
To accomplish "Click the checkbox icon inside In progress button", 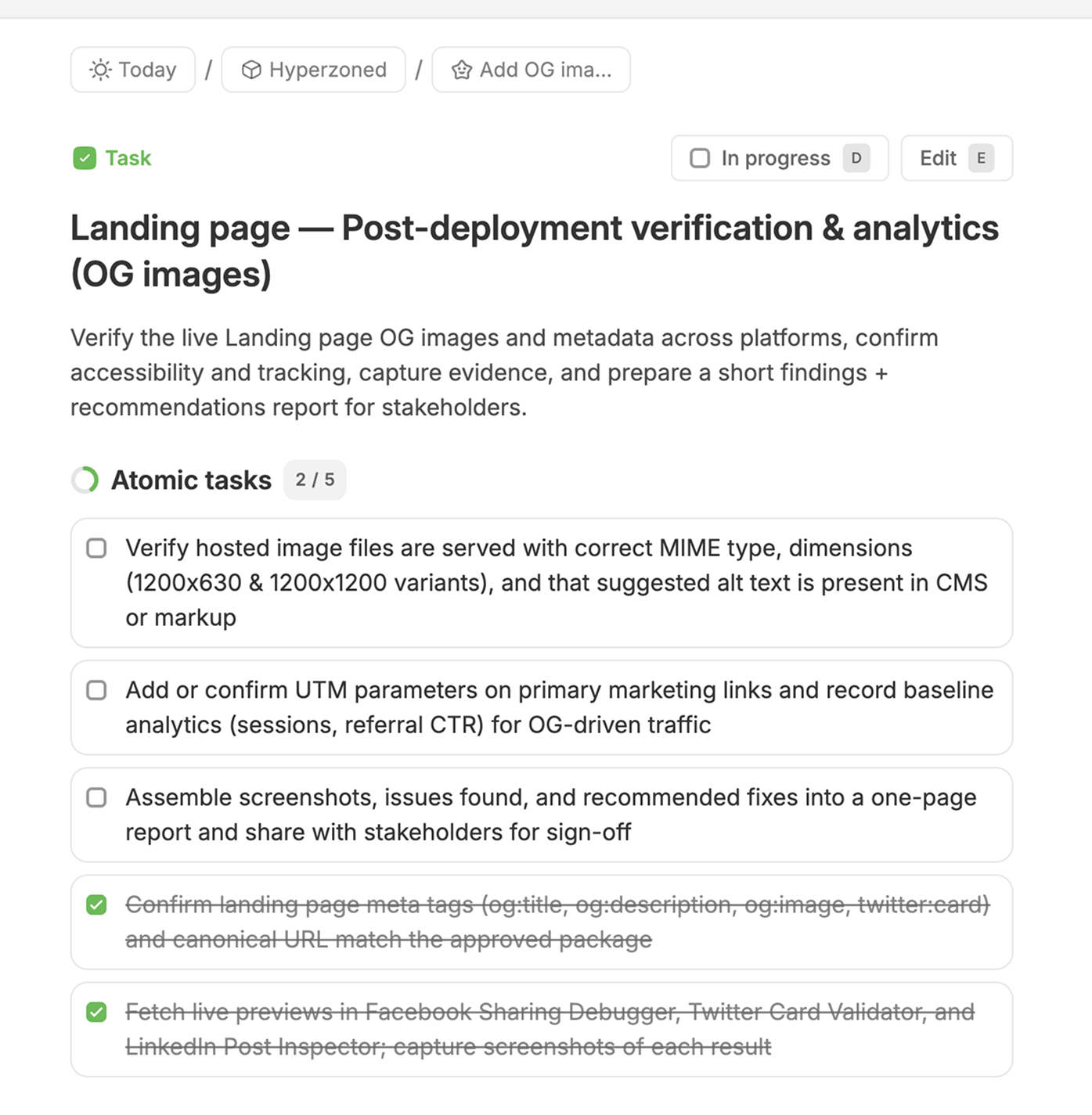I will [x=700, y=158].
